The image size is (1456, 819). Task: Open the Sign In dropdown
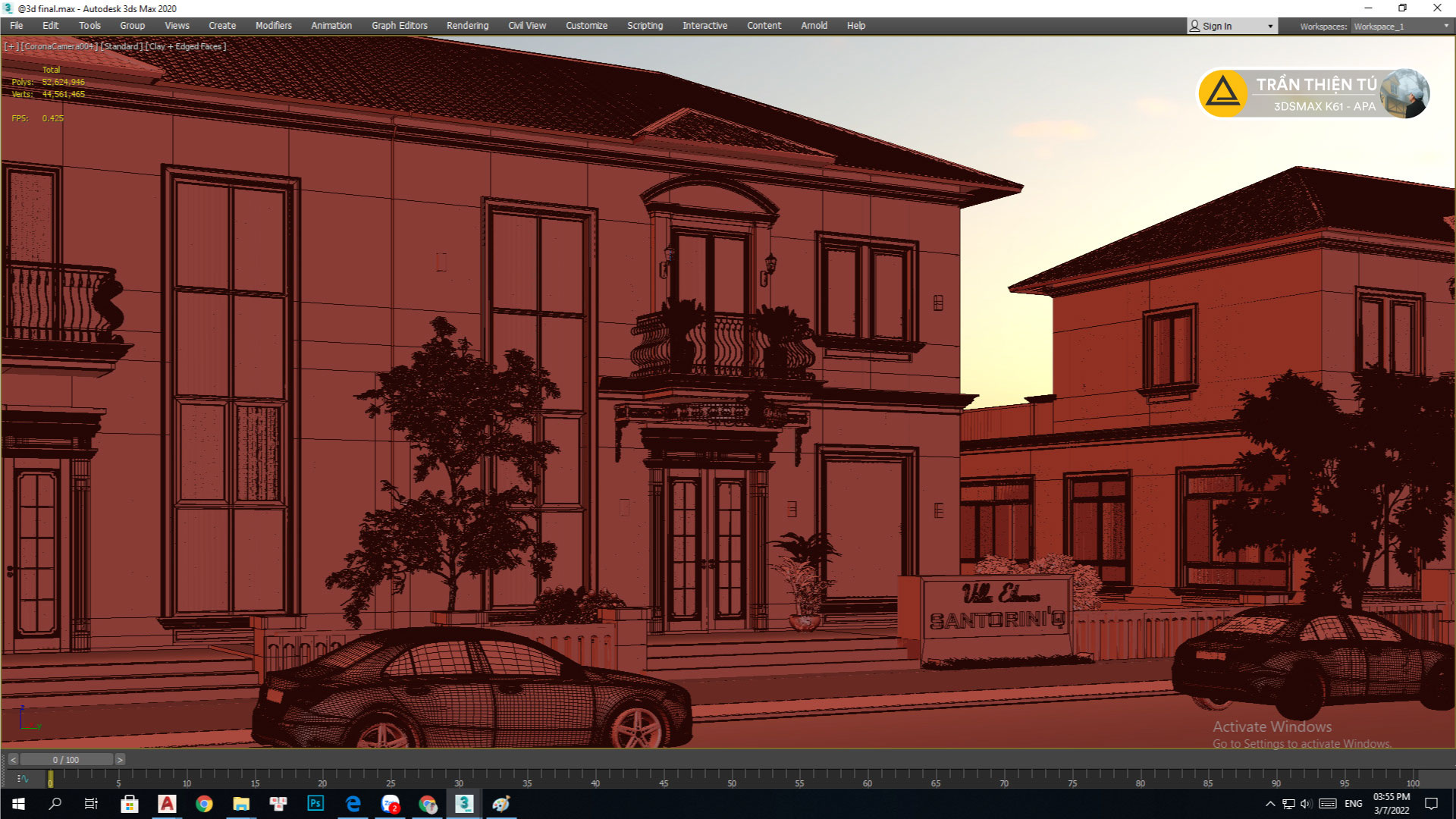[1232, 26]
